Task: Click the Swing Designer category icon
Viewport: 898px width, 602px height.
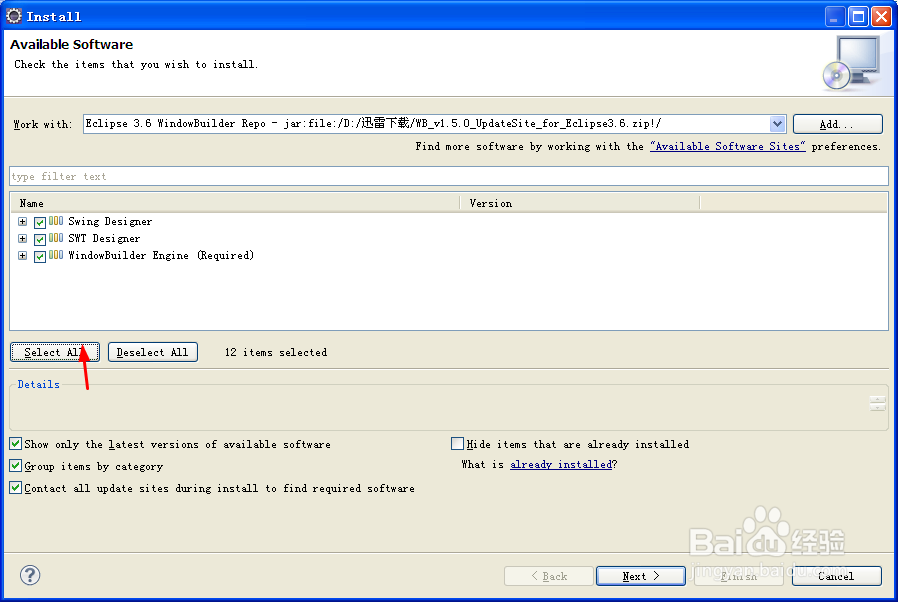Action: pyautogui.click(x=56, y=221)
